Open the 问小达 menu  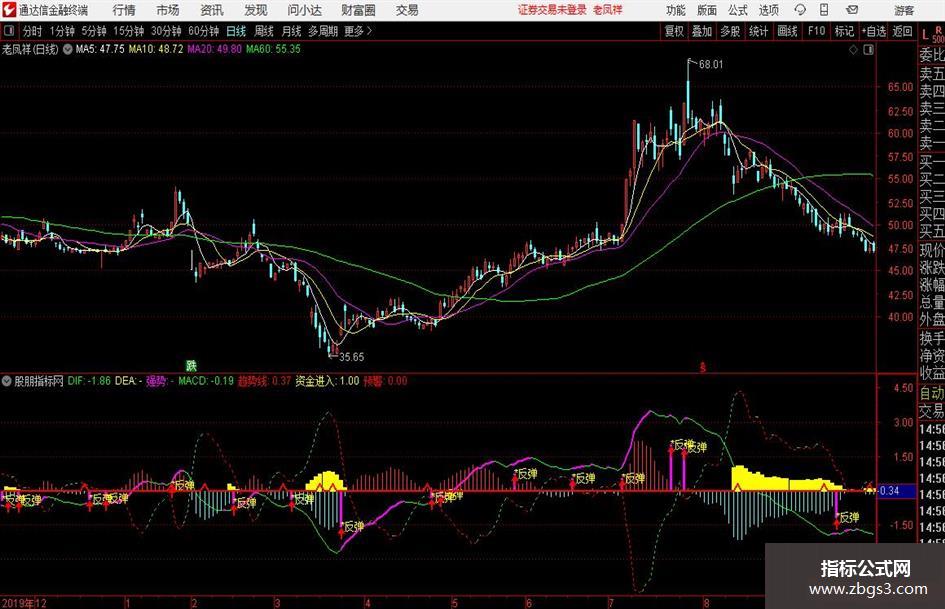coord(304,10)
